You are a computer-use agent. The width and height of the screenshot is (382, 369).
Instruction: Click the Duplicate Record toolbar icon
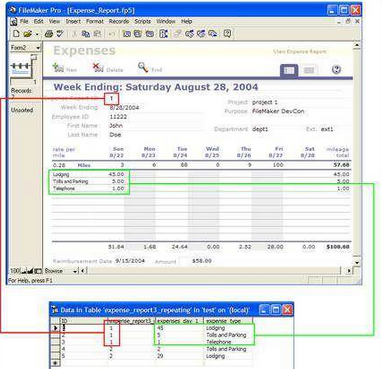[138, 34]
